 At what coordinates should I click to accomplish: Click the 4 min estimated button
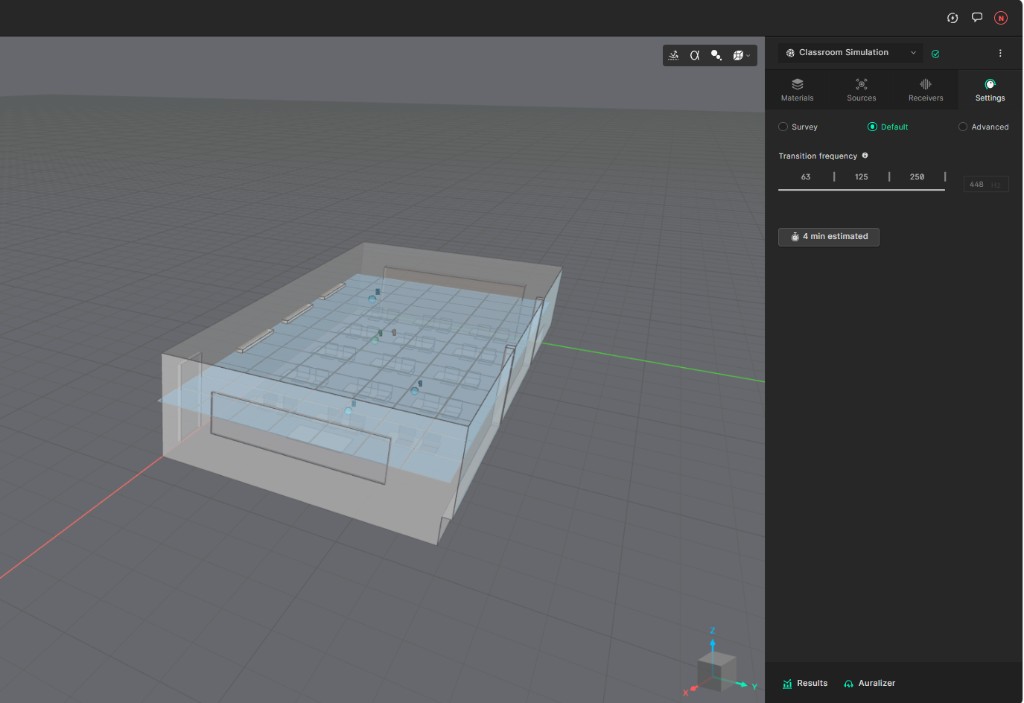pos(828,237)
